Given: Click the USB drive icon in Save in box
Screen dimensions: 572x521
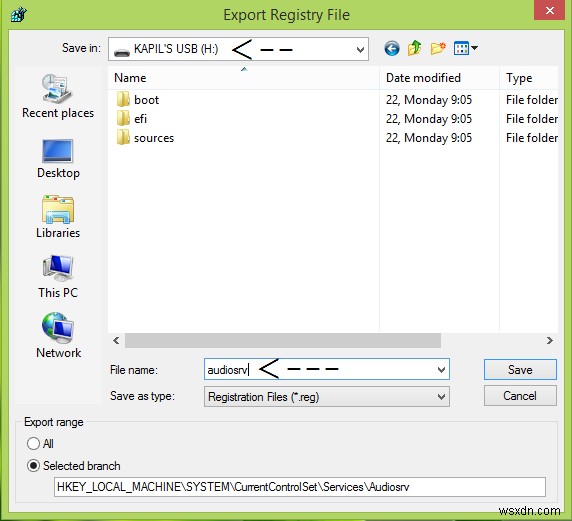Looking at the screenshot, I should pyautogui.click(x=122, y=52).
